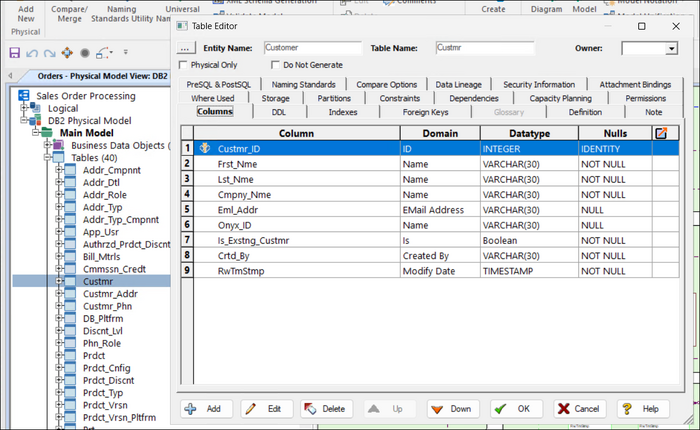Expand Business Data Objects node
This screenshot has height=430, width=700.
point(47,145)
